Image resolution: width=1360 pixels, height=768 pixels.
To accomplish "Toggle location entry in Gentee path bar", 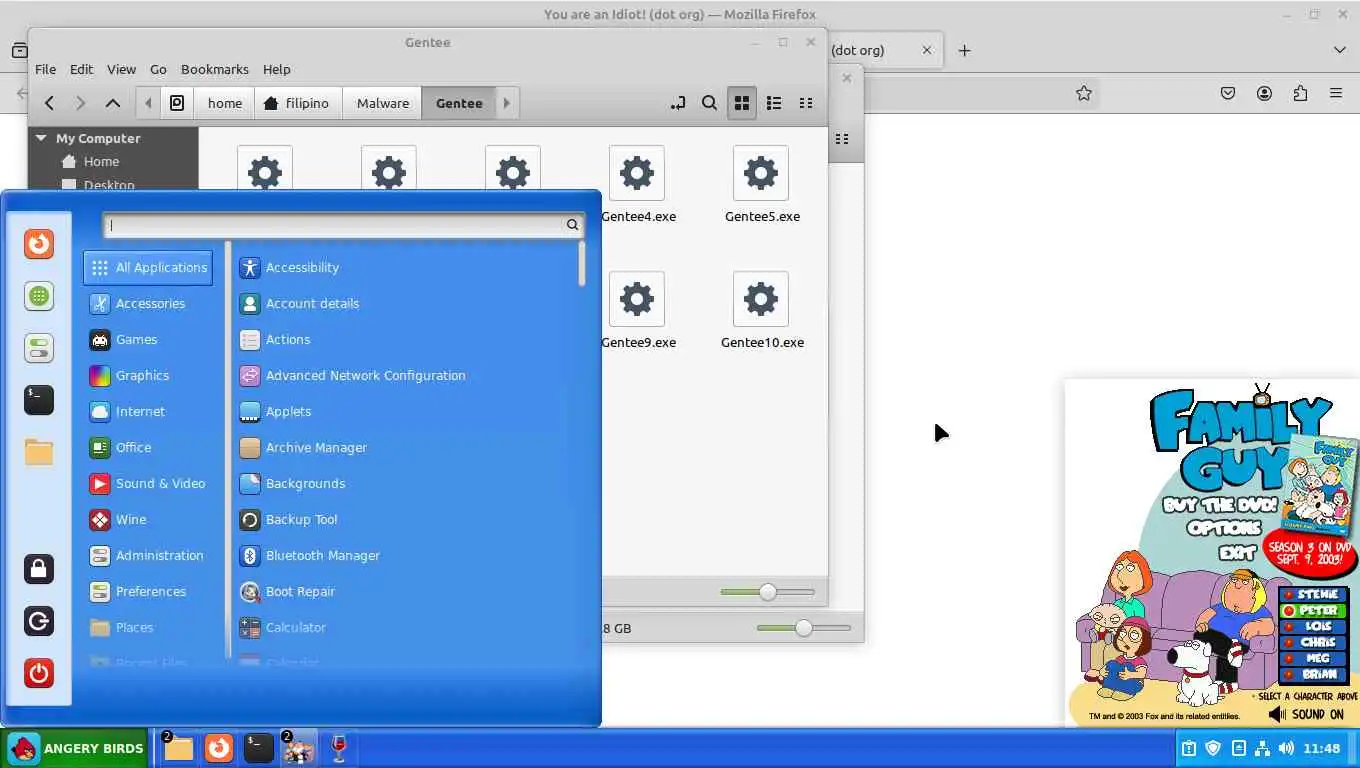I will tap(678, 103).
